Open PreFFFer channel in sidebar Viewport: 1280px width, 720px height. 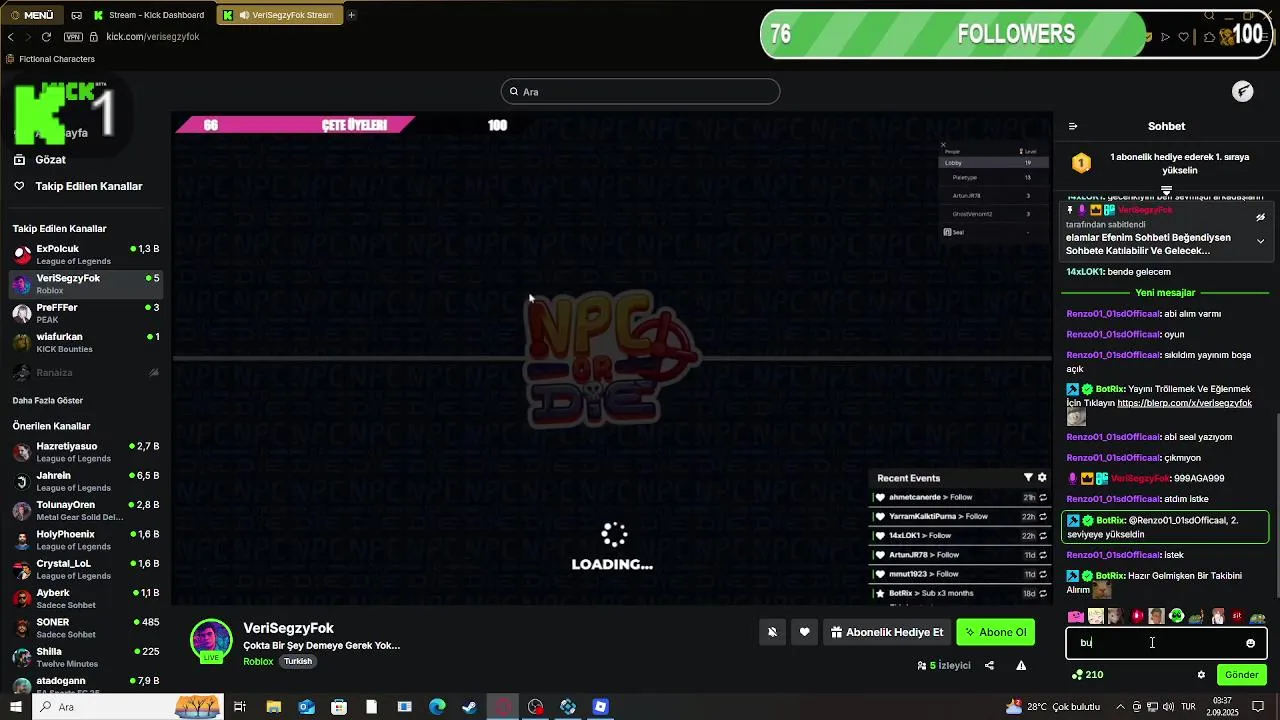(x=85, y=313)
